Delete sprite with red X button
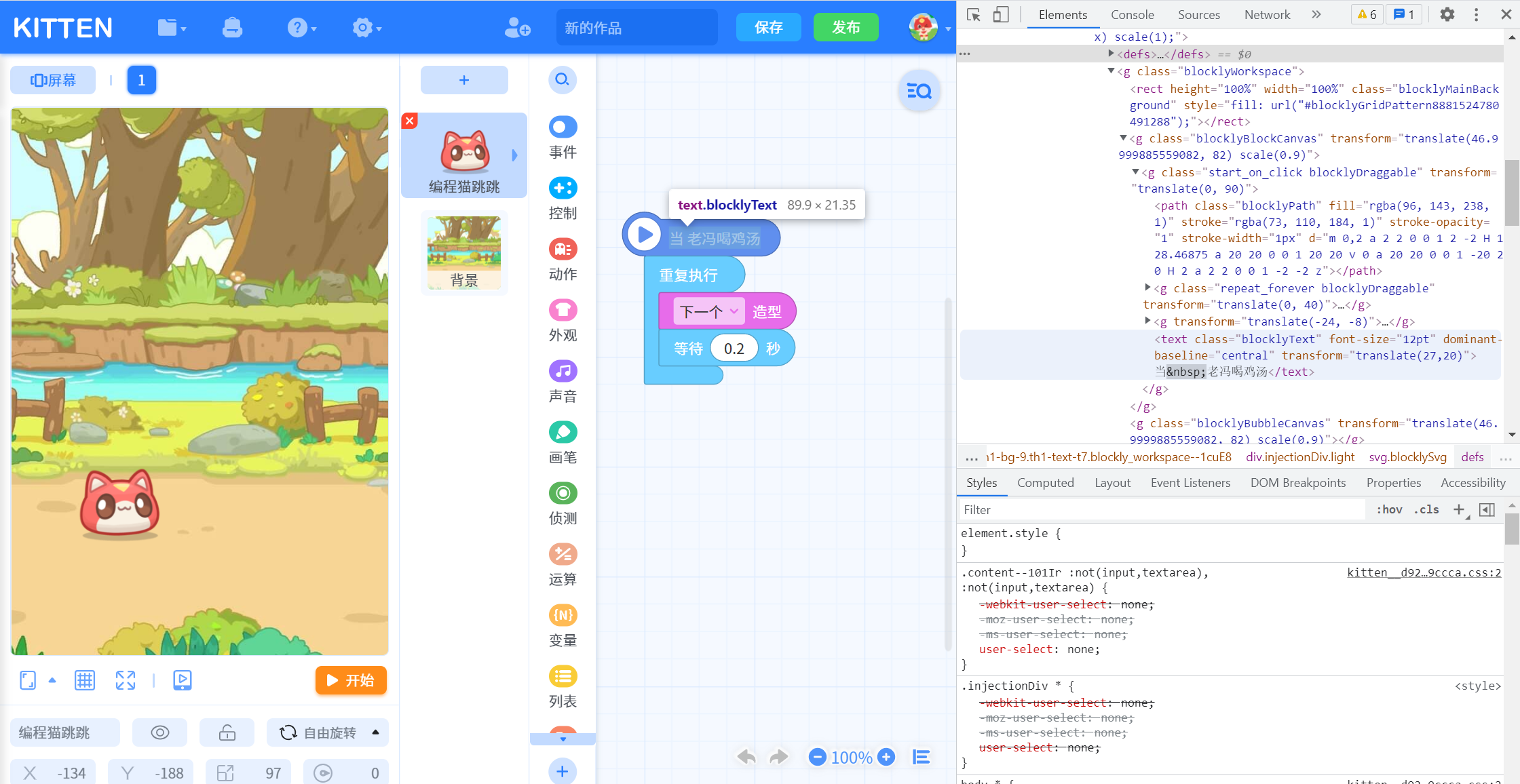The image size is (1520, 784). pos(410,121)
